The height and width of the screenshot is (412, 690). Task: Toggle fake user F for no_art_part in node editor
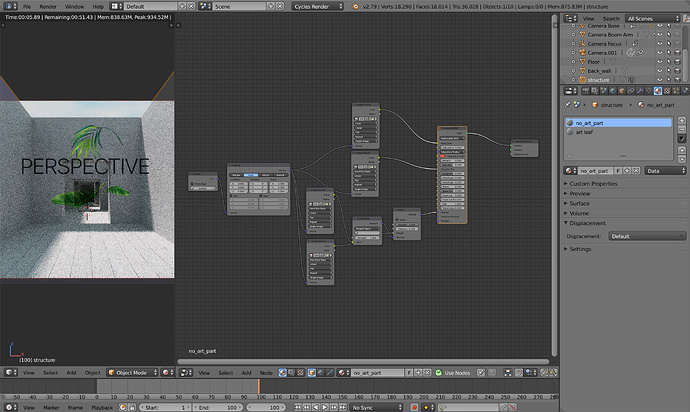(409, 372)
